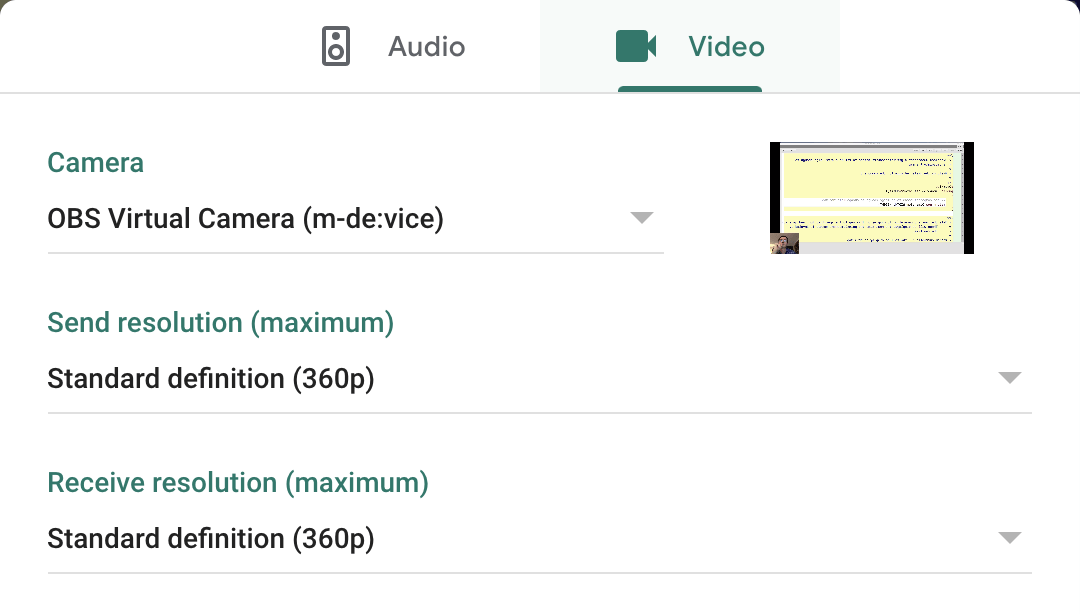Image resolution: width=1080 pixels, height=614 pixels.
Task: Click the video camera icon
Action: [636, 46]
